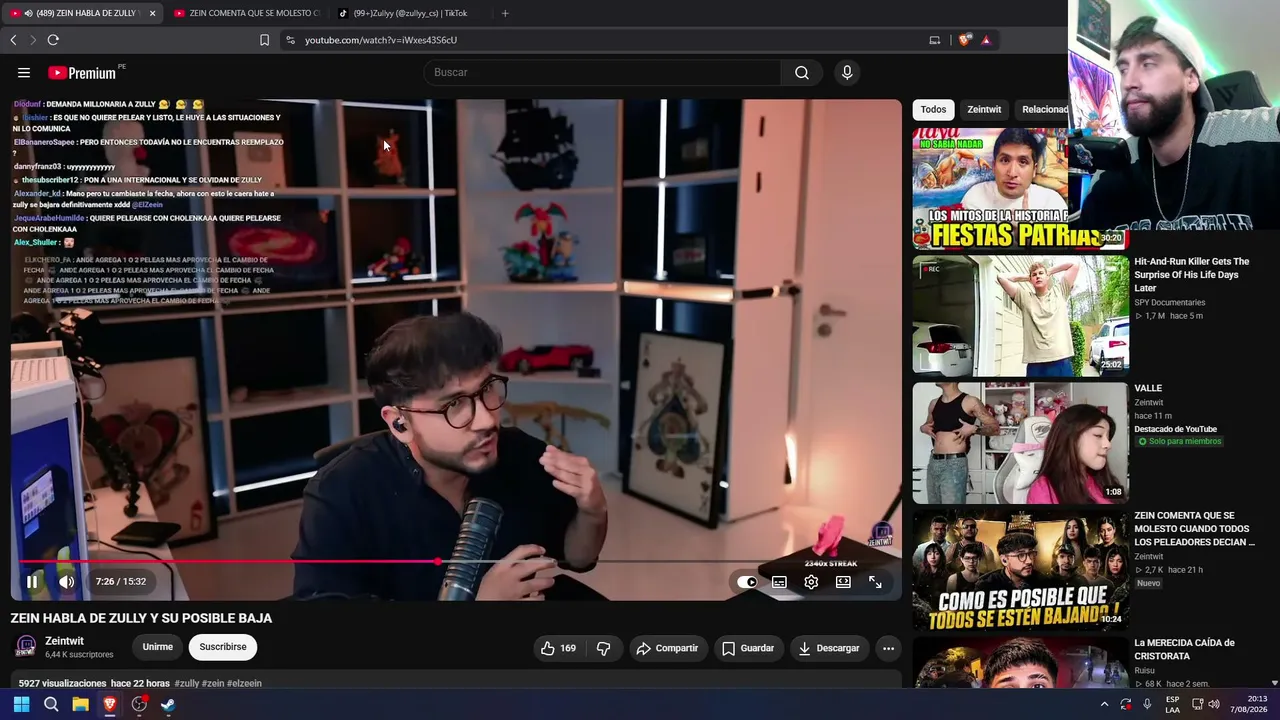Click the Brave Shields lion icon

coord(964,40)
